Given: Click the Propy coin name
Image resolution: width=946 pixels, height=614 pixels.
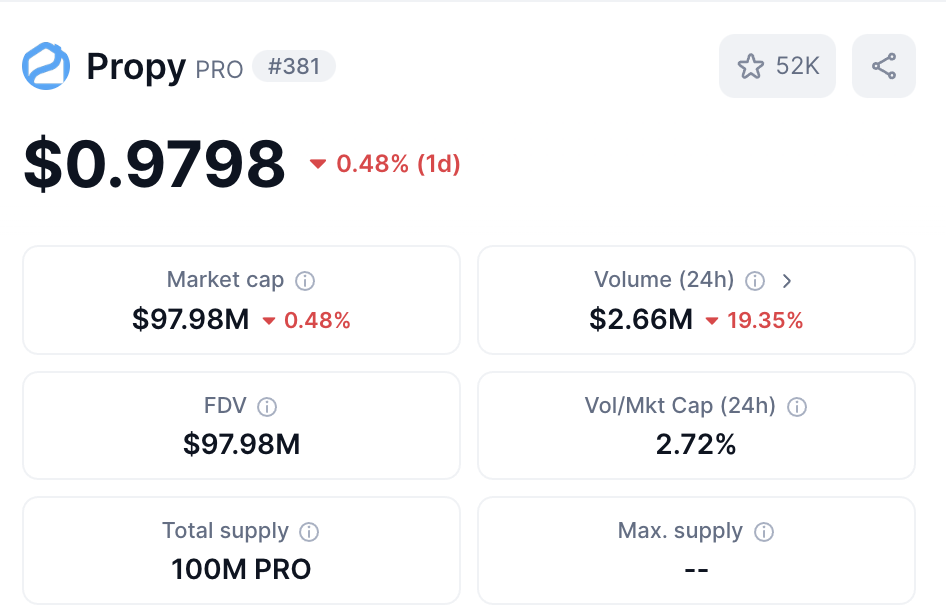Looking at the screenshot, I should coord(136,67).
